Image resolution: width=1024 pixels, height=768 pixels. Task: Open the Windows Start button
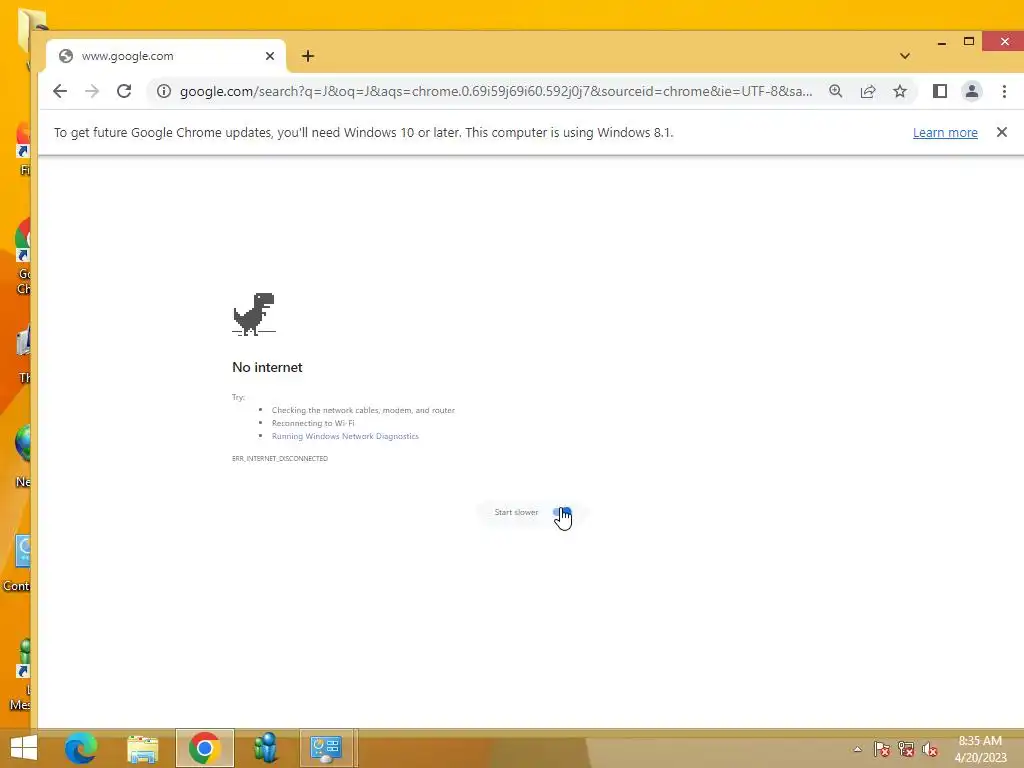coord(24,748)
